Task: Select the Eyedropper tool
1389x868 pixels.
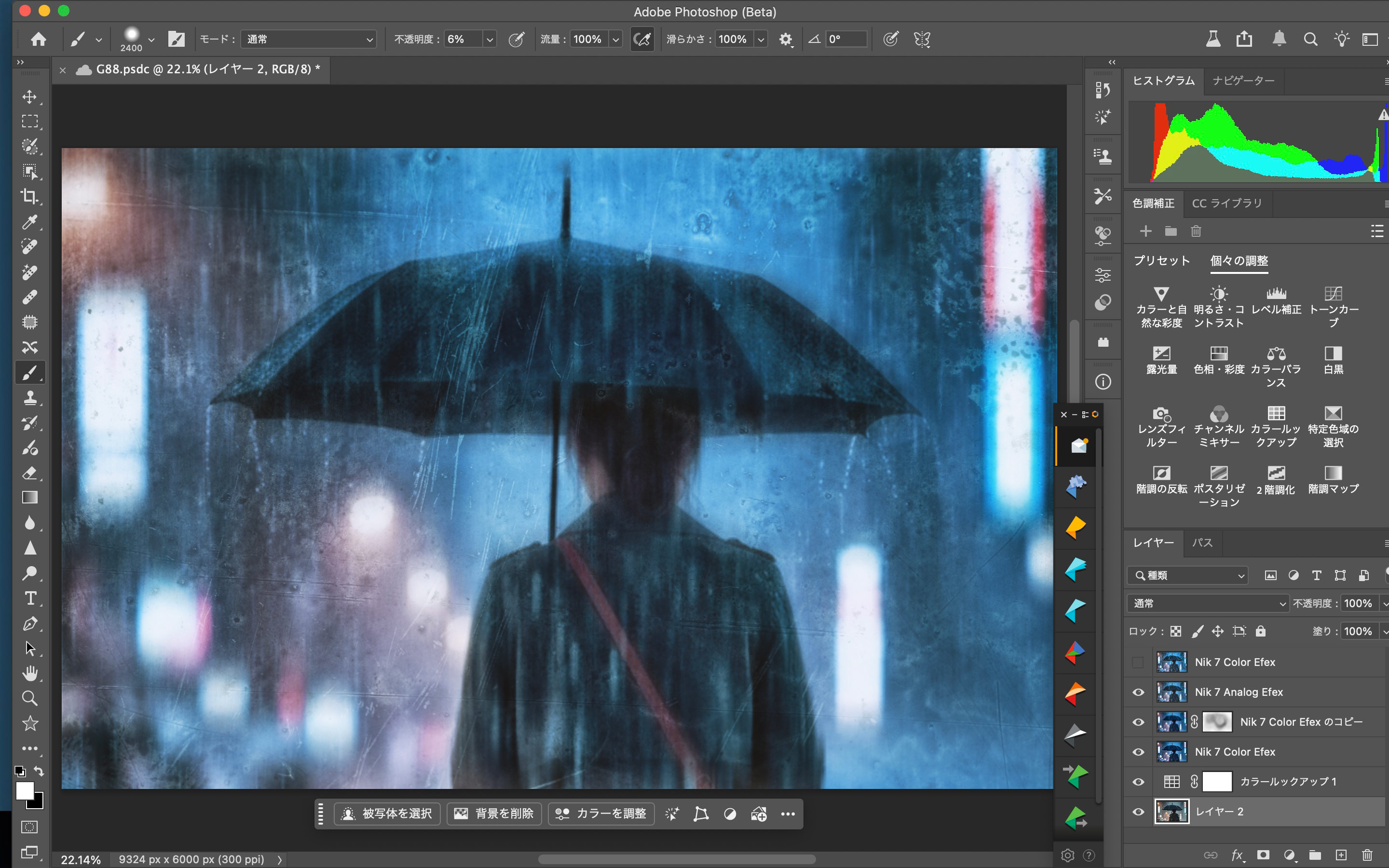Action: (29, 222)
